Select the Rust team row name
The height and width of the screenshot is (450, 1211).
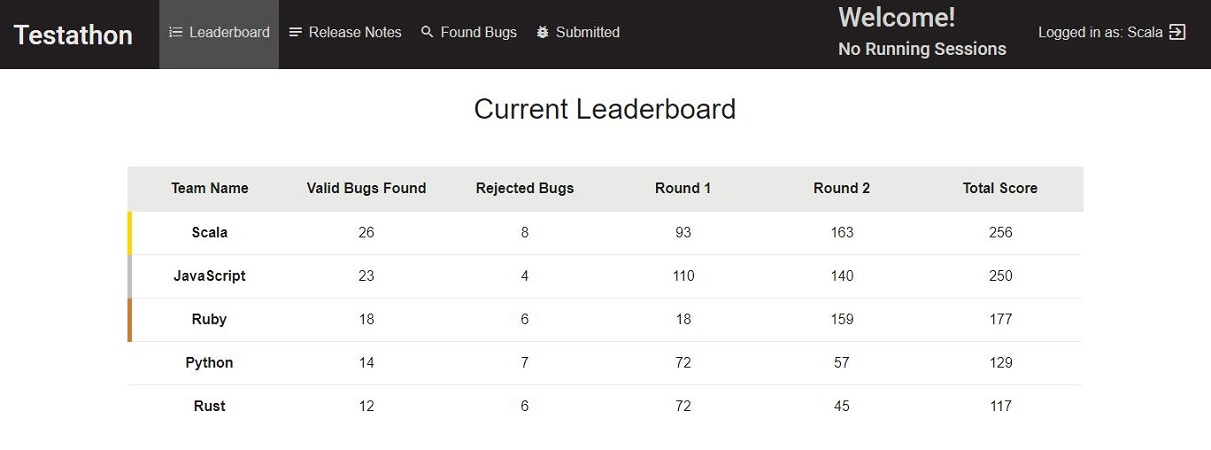pos(209,406)
